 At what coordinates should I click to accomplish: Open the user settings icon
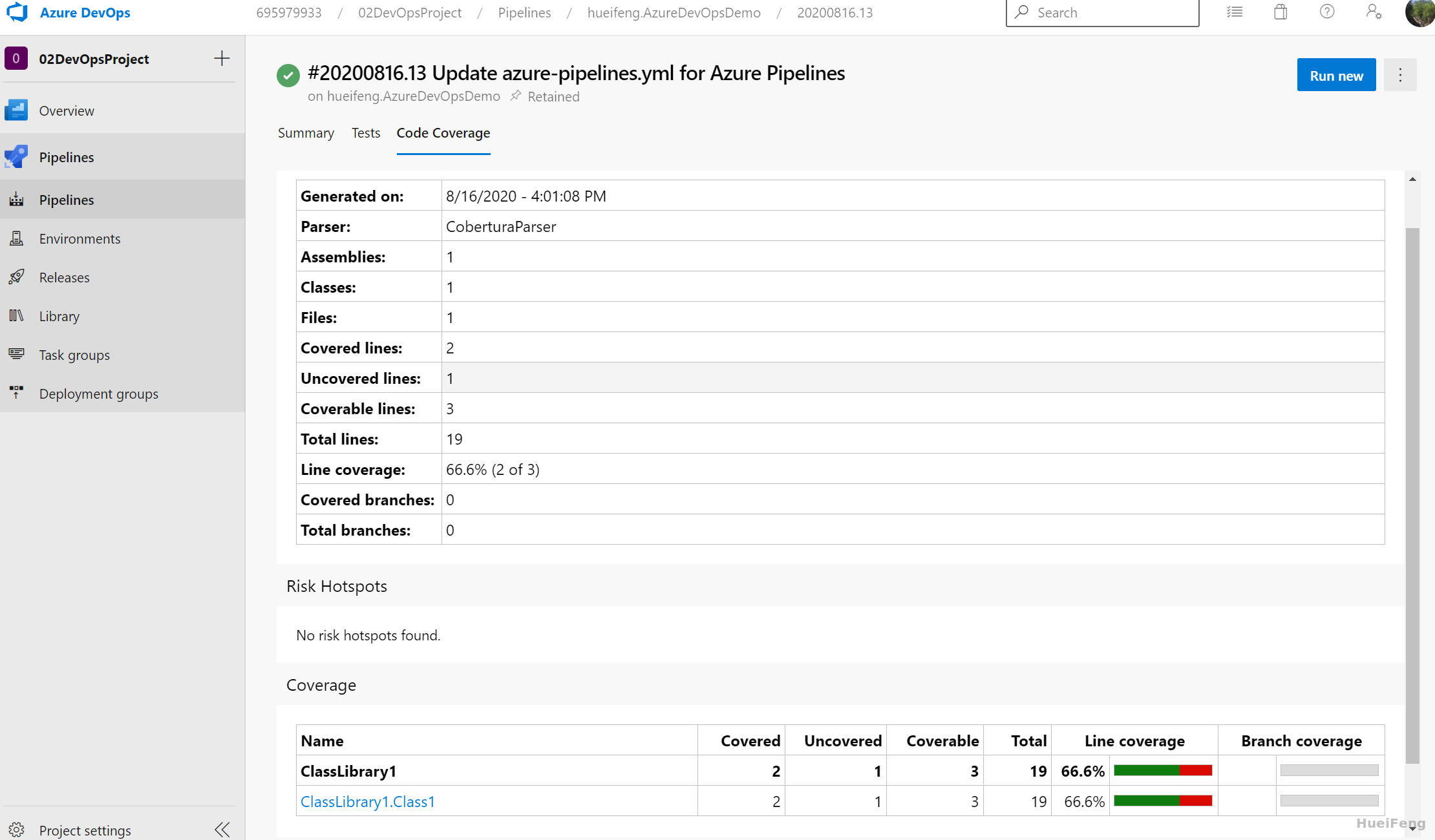click(1374, 12)
